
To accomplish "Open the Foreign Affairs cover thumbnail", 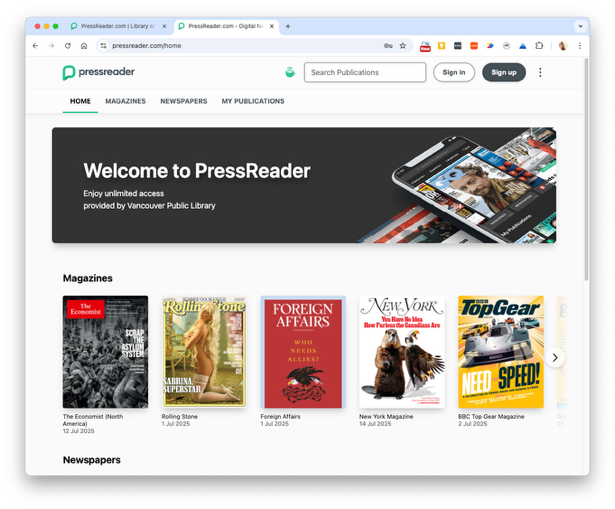I will (x=303, y=352).
